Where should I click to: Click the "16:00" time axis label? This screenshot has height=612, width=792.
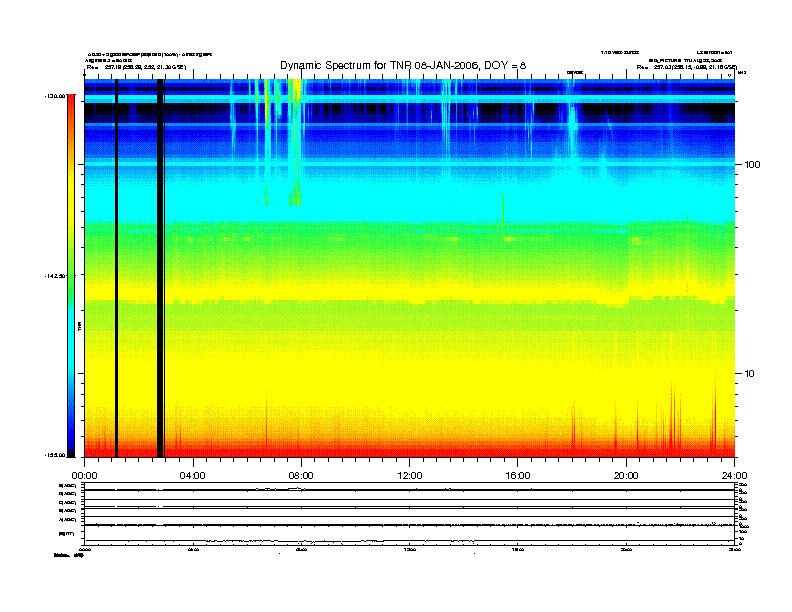click(x=518, y=476)
